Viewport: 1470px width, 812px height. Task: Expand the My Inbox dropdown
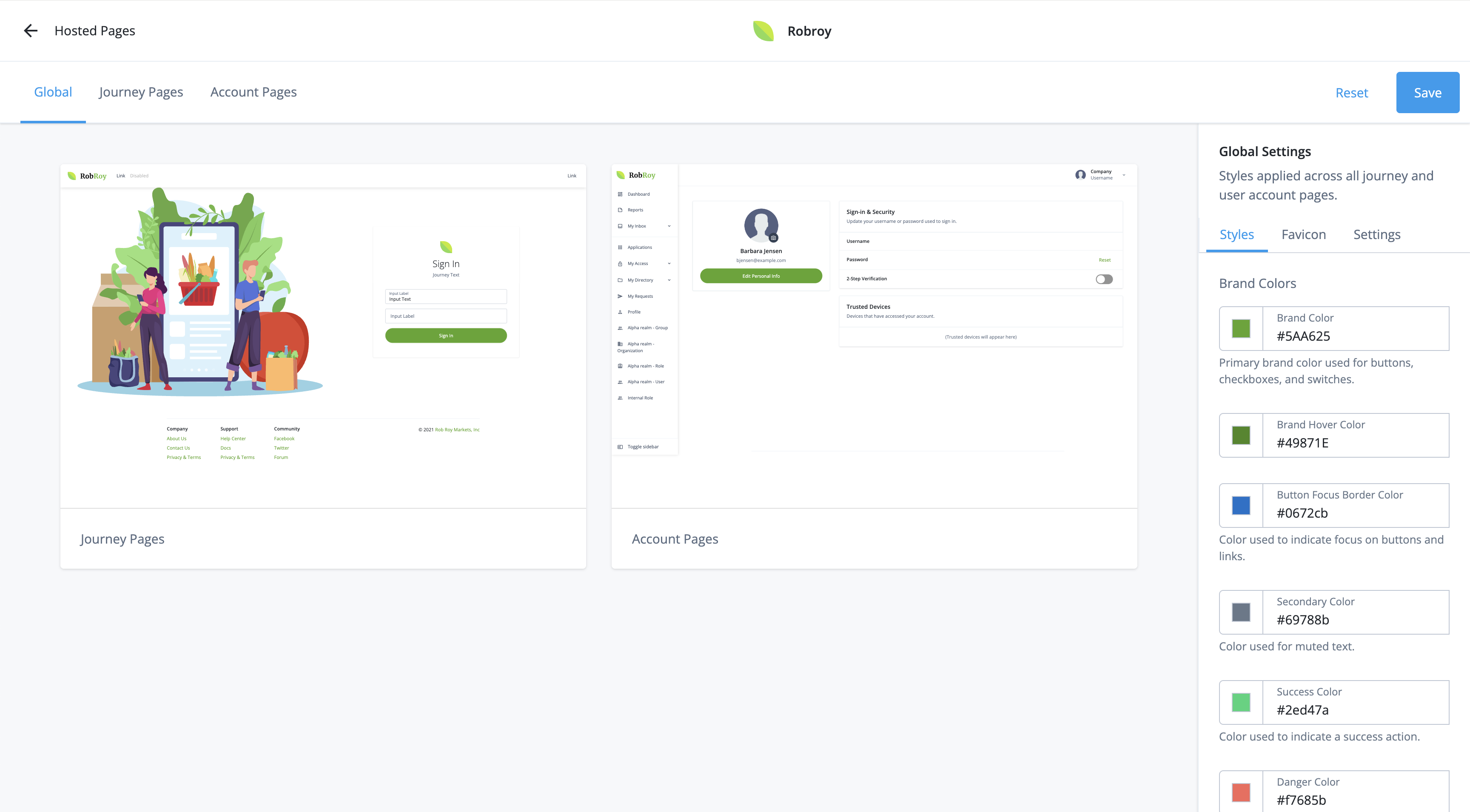(669, 226)
